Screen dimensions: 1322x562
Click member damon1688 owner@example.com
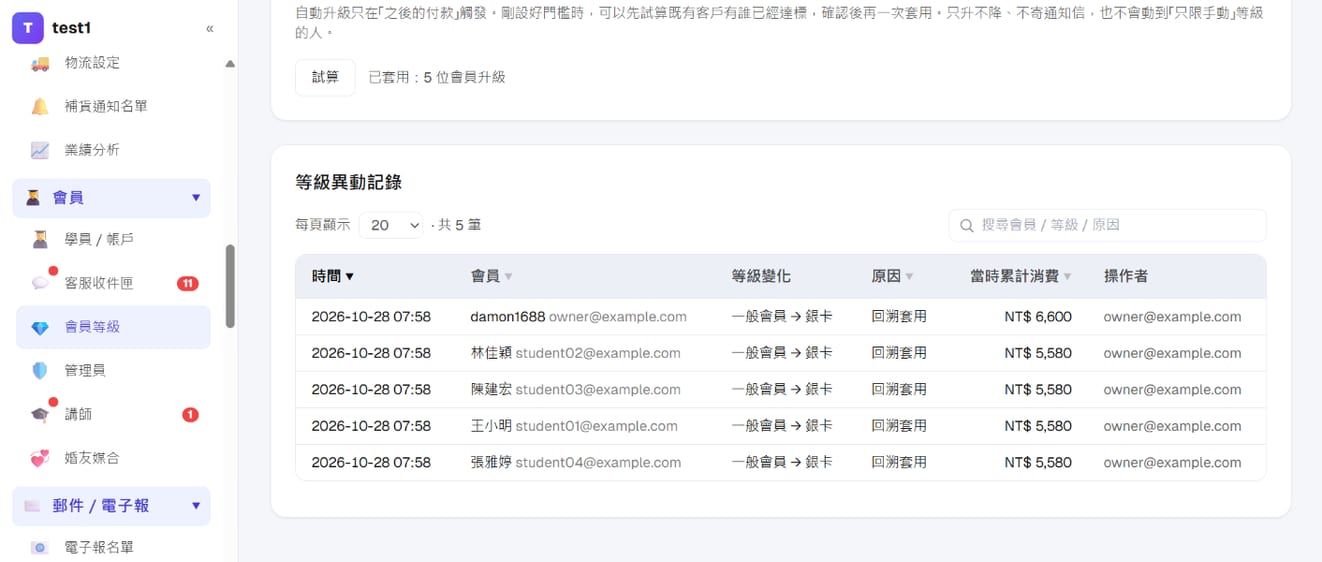click(578, 317)
